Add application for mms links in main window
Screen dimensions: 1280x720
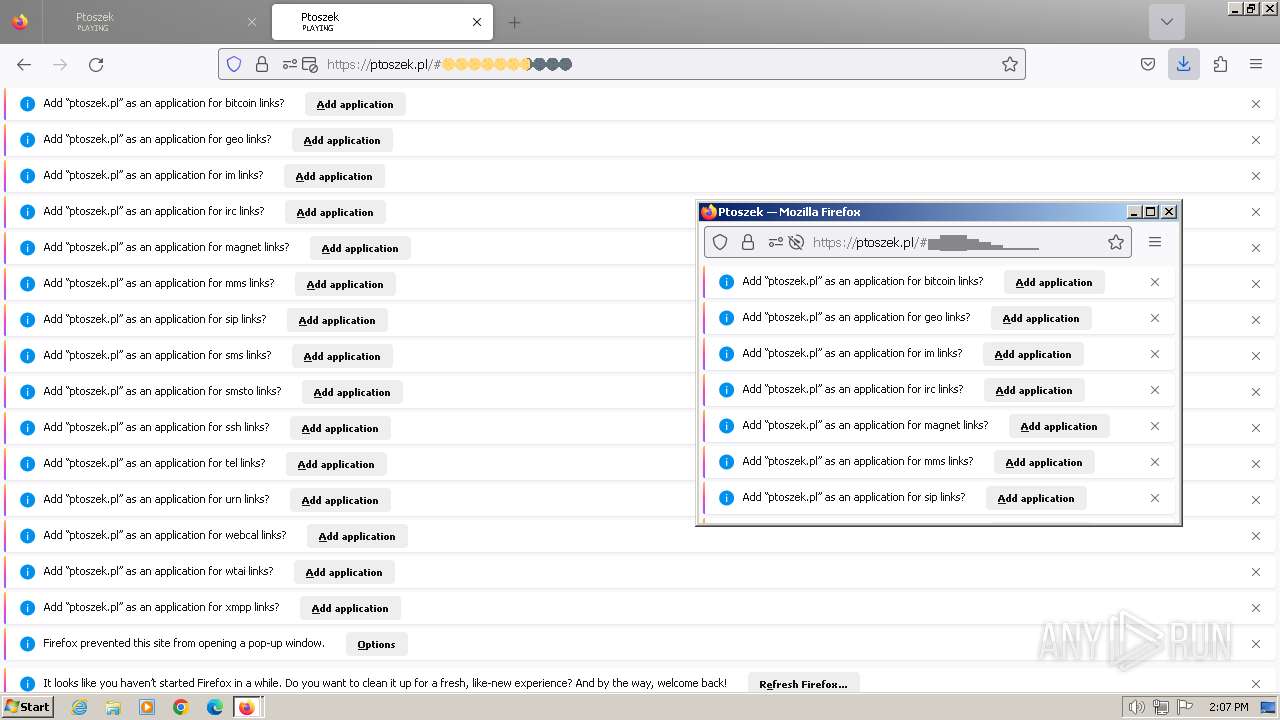click(x=345, y=284)
